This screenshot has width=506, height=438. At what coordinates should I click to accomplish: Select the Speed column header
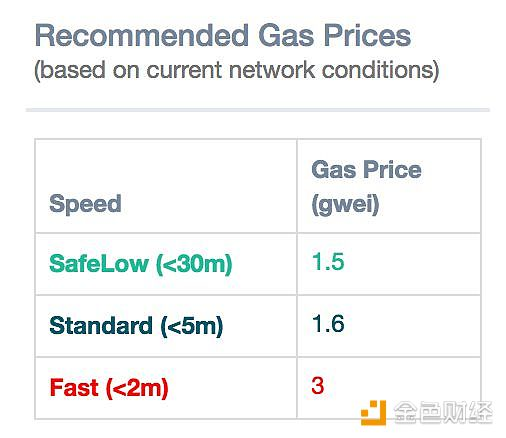(85, 203)
